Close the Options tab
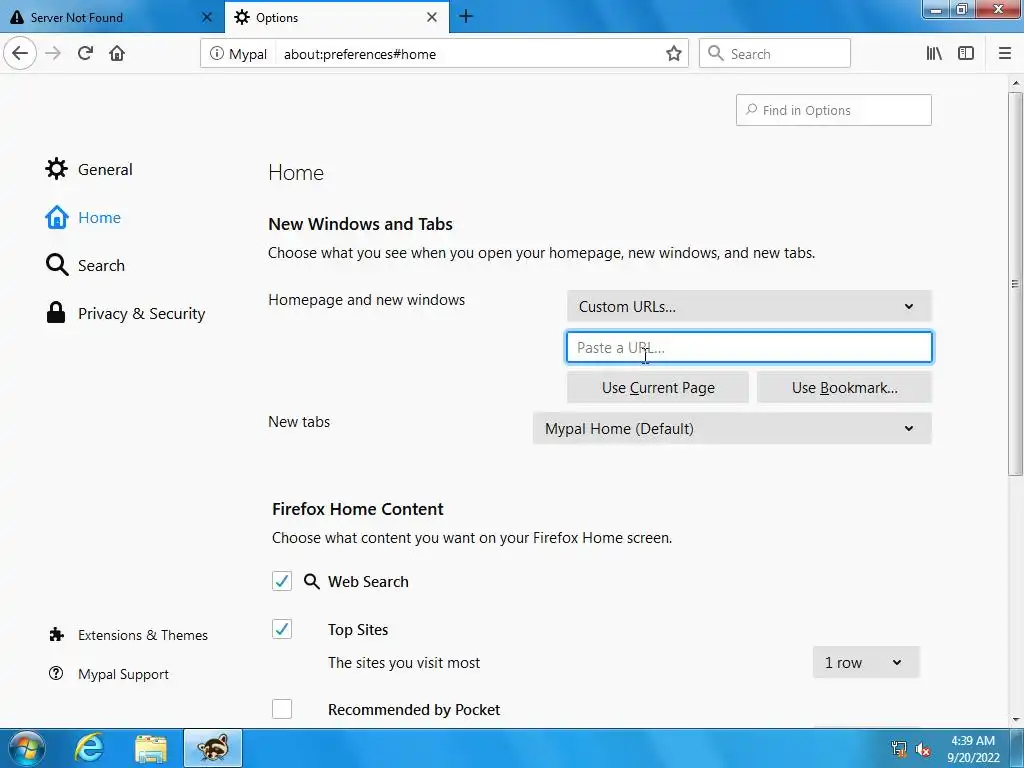This screenshot has height=768, width=1024. [432, 17]
